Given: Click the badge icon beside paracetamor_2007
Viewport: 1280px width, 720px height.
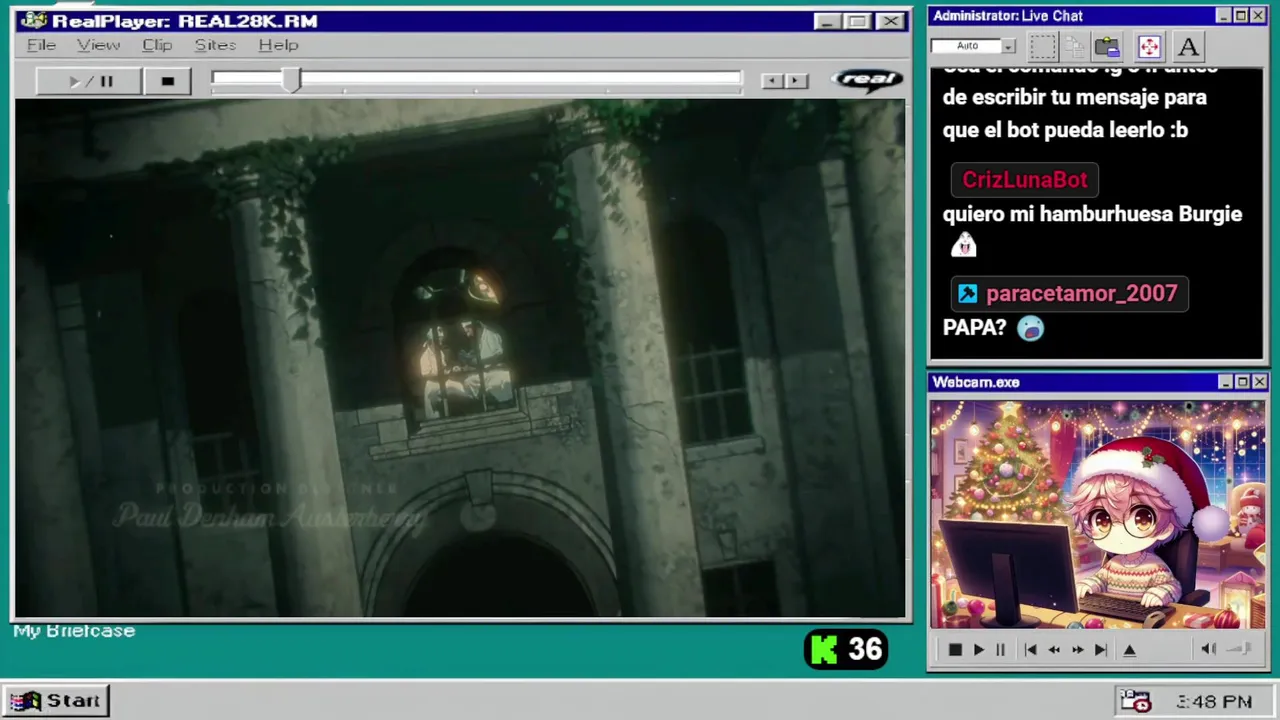Looking at the screenshot, I should (x=967, y=293).
